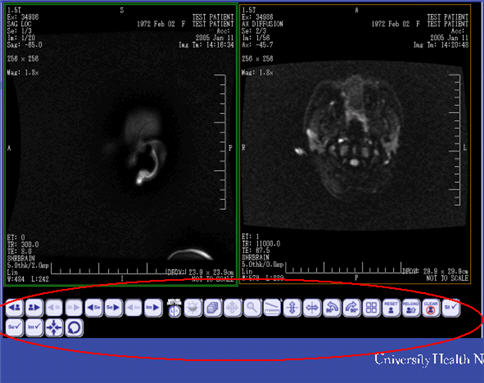This screenshot has width=484, height=383.
Task: Click the greyed-out previous image arrow
Action: click(133, 308)
